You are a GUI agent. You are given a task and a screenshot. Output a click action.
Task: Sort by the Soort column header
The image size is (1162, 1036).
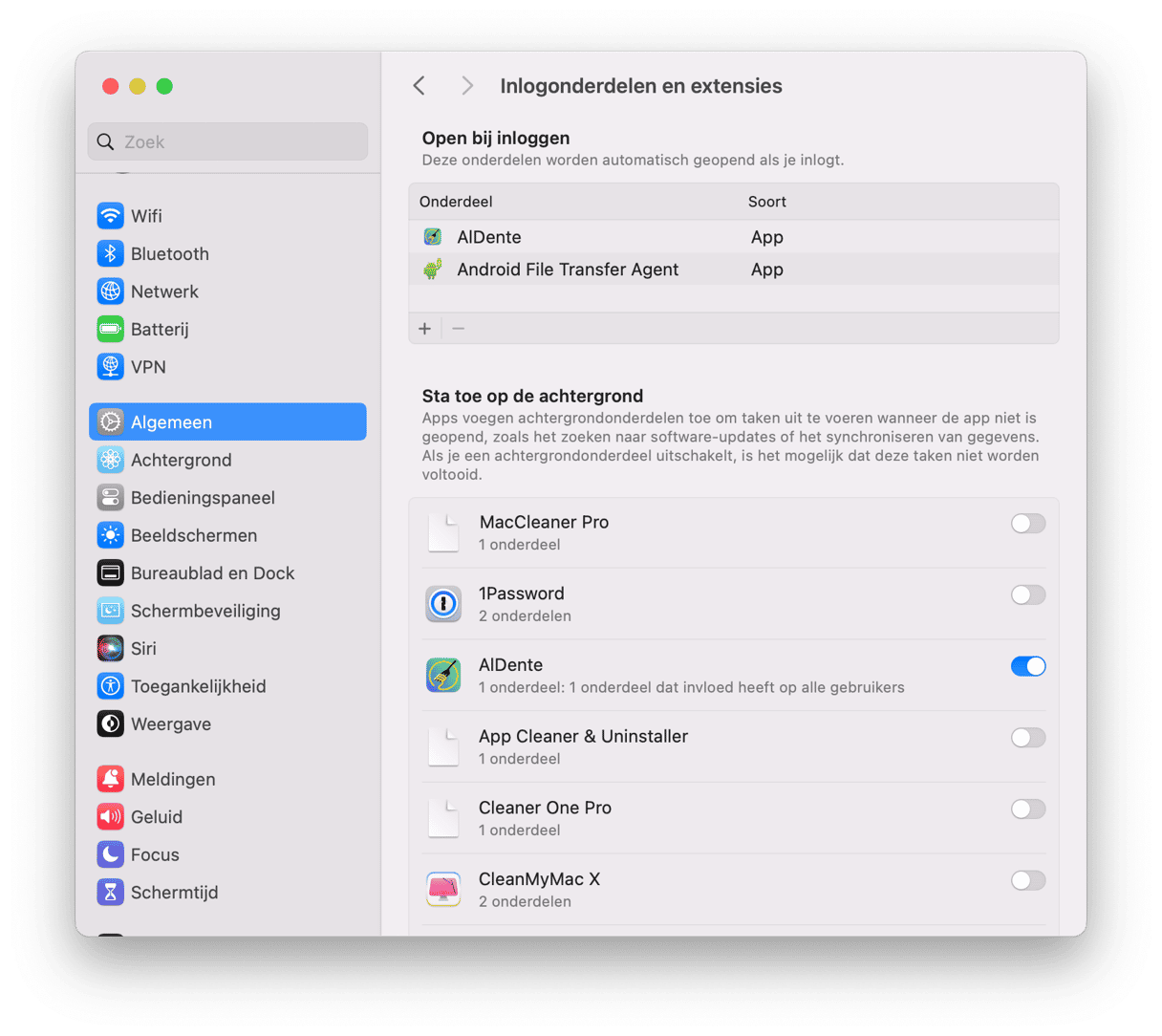[767, 202]
